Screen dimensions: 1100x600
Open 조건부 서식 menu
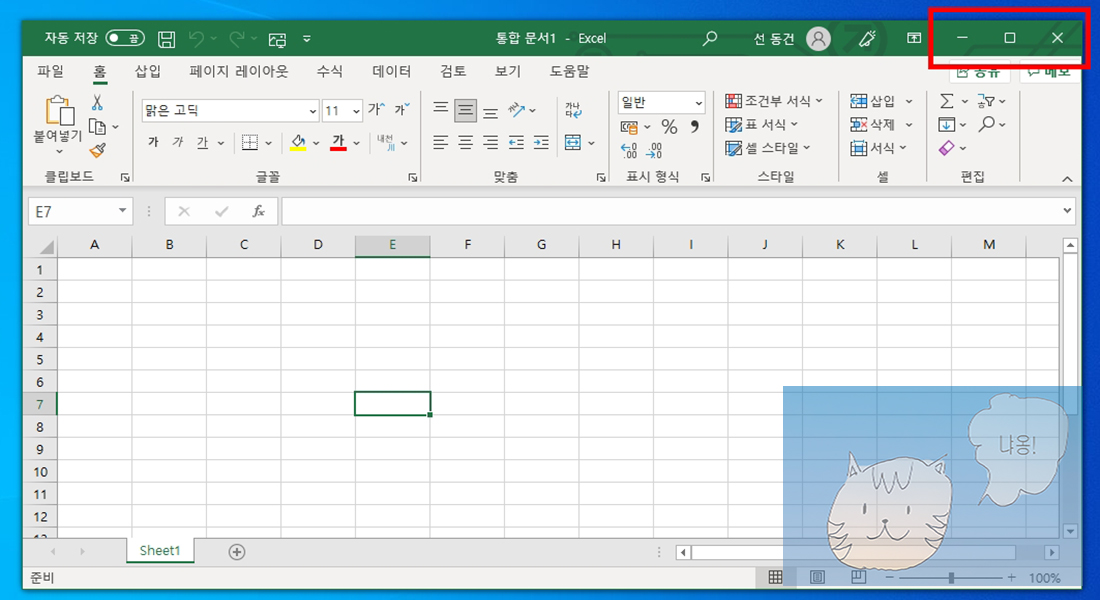coord(774,101)
